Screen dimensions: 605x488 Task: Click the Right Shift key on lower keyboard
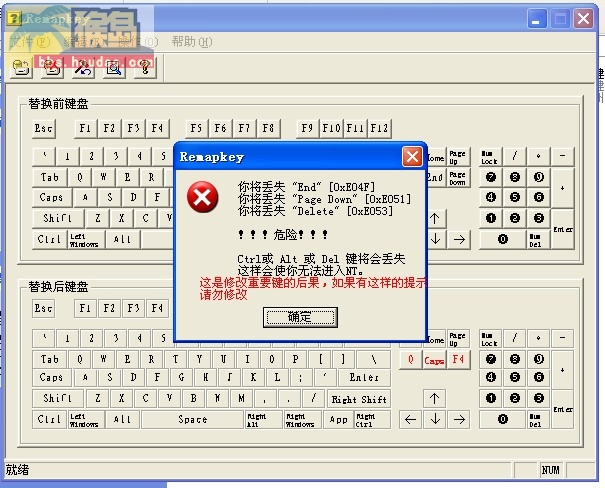tap(359, 399)
